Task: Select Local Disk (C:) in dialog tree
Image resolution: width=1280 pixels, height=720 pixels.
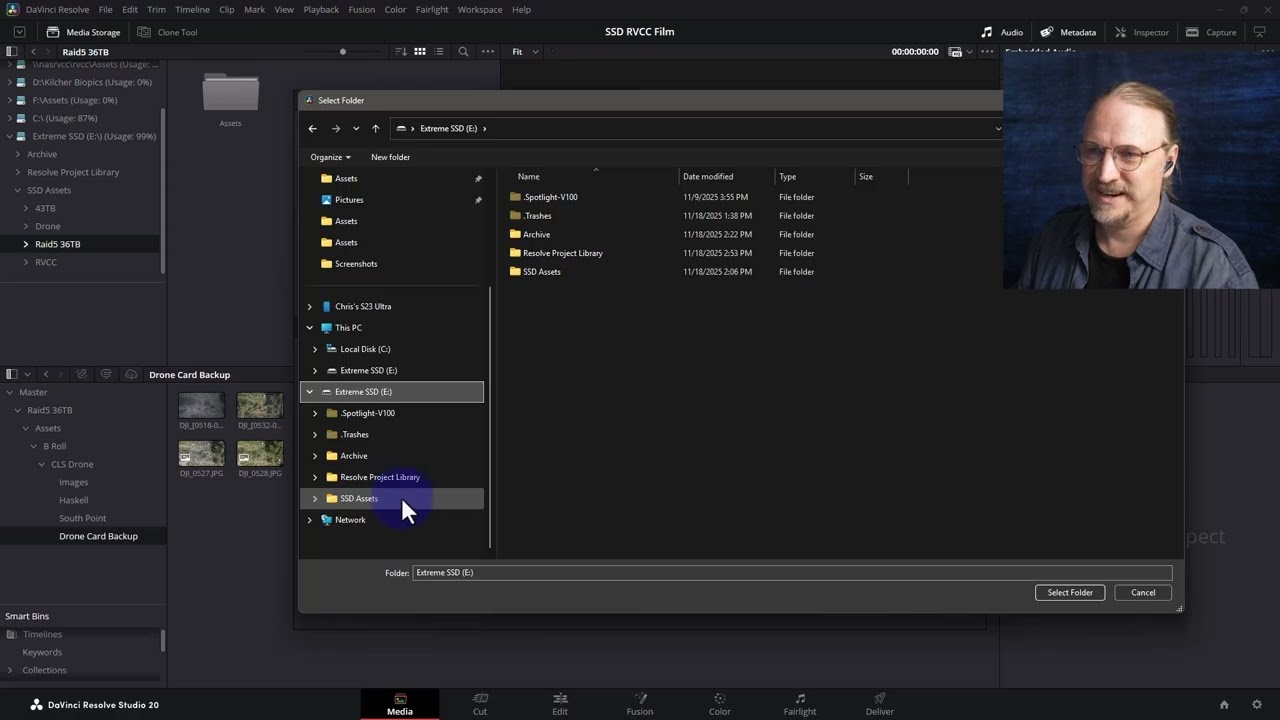Action: [x=365, y=349]
